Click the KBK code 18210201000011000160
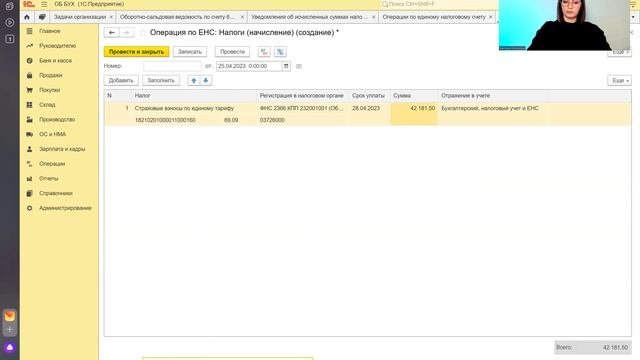This screenshot has width=640, height=360. tap(165, 120)
